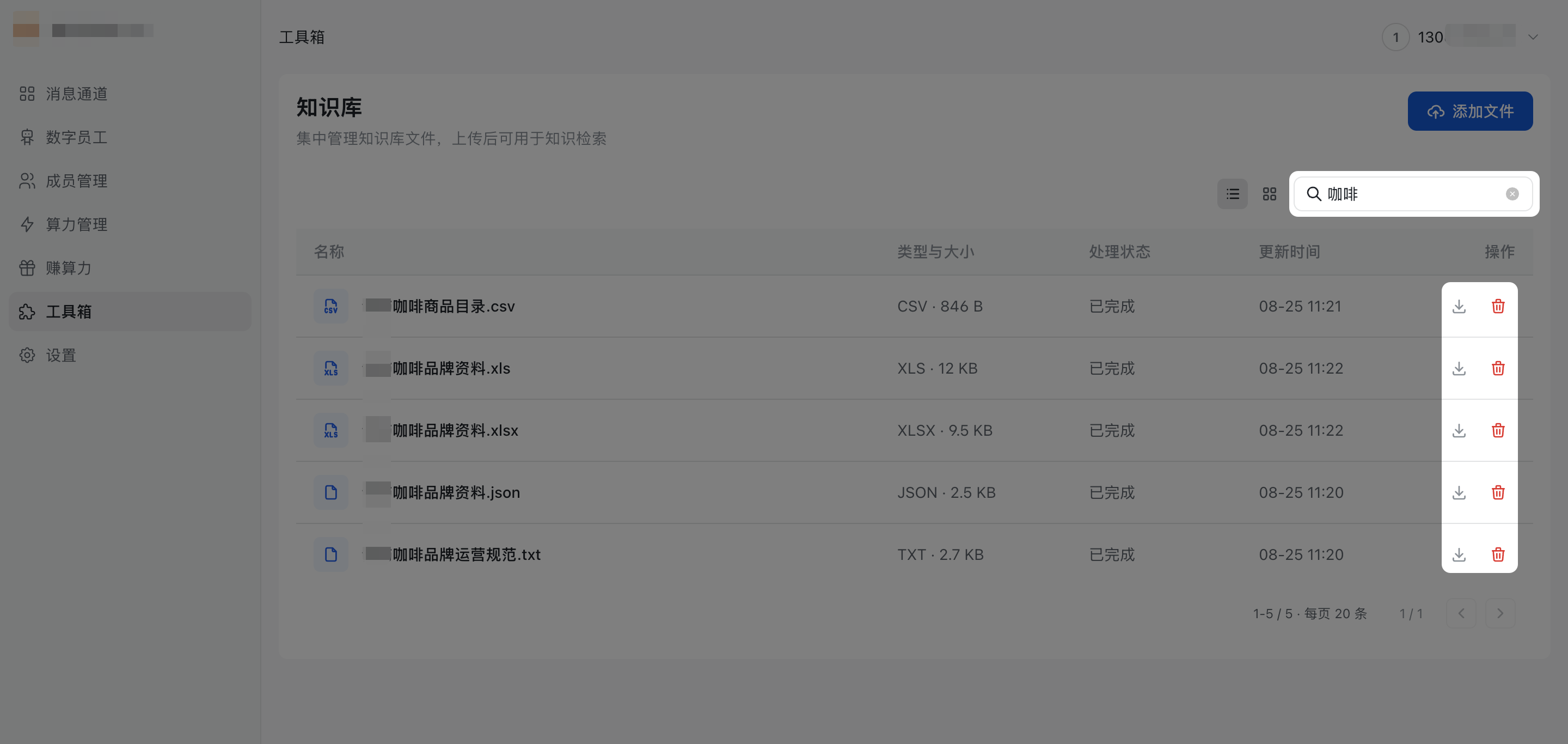The image size is (1568, 744).
Task: Click the 更新时间 column header
Action: pyautogui.click(x=1289, y=252)
